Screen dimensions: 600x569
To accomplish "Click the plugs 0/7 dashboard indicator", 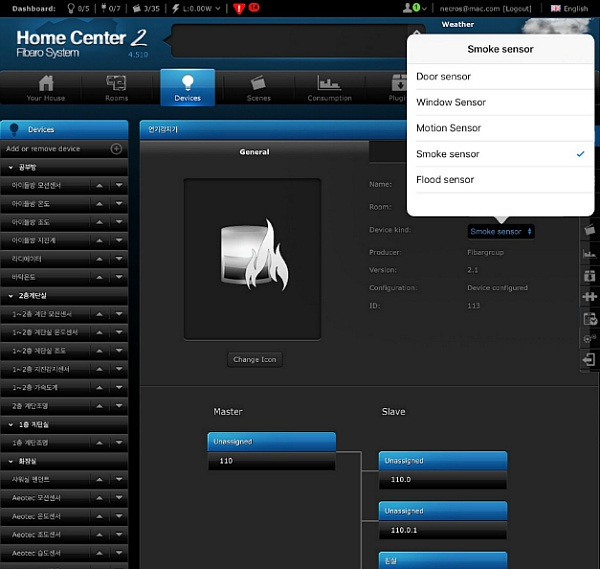I will click(111, 8).
